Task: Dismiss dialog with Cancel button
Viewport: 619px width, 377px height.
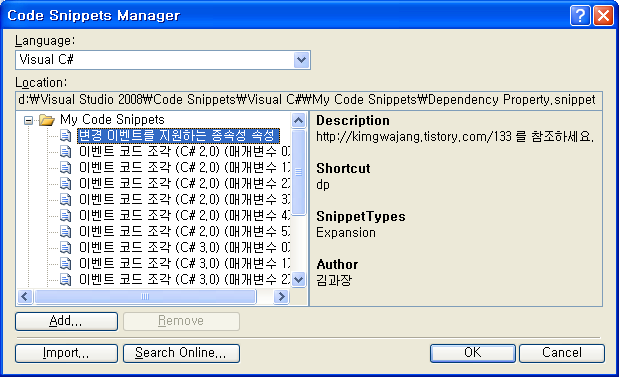Action: (562, 353)
